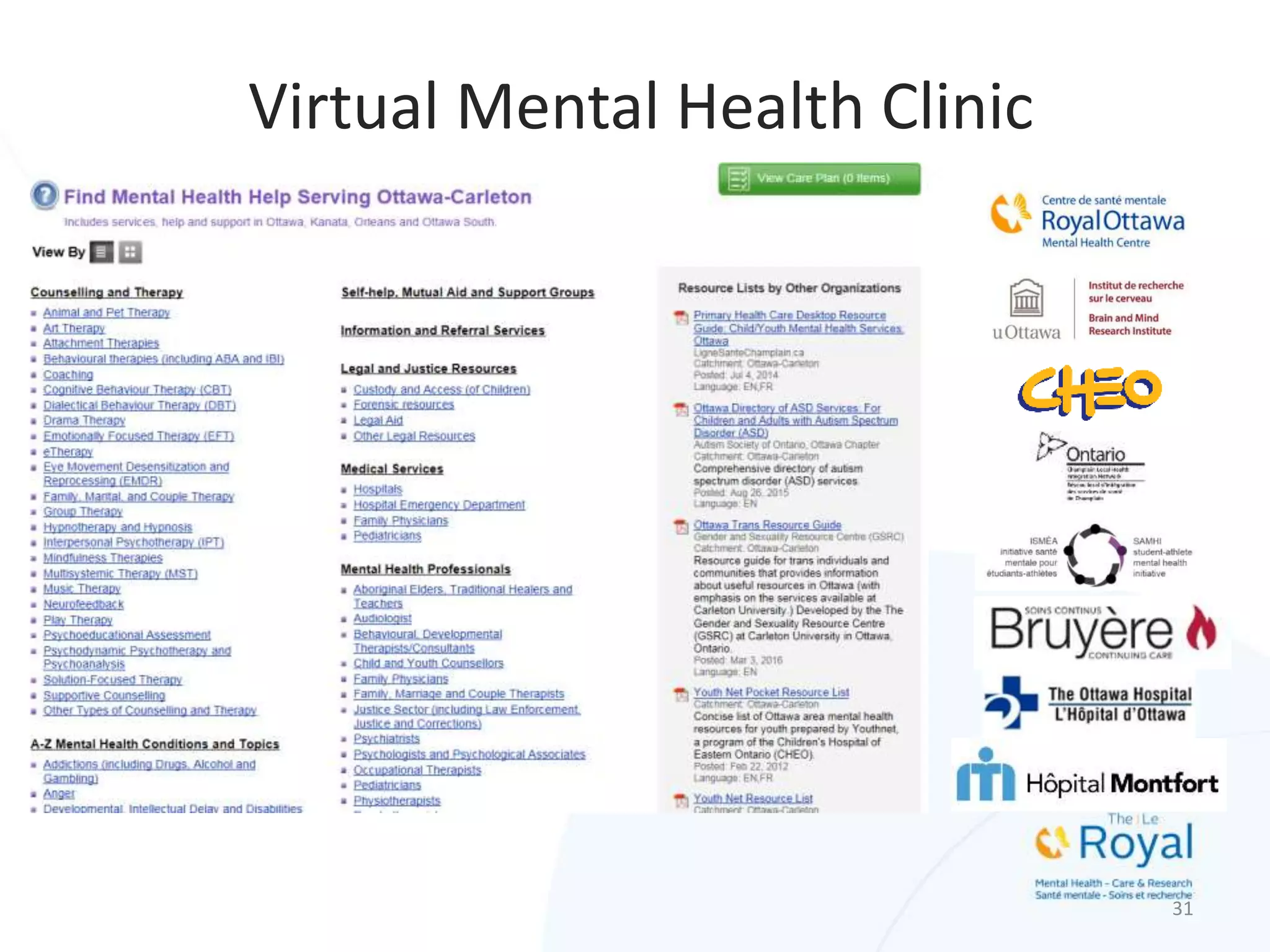Open Physiotherapists link
Screen dimensions: 1270x952
(397, 801)
